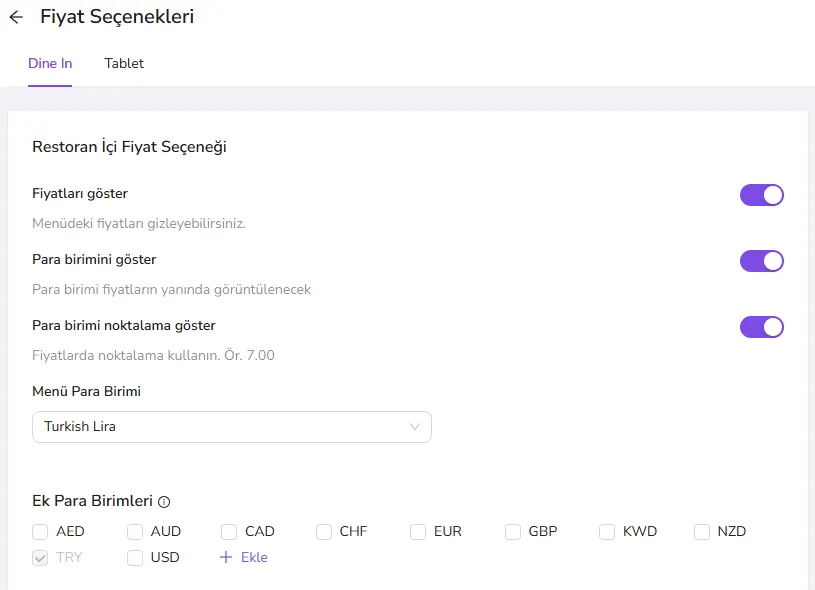Disable Para birimini göster switch
This screenshot has height=590, width=815.
(761, 261)
